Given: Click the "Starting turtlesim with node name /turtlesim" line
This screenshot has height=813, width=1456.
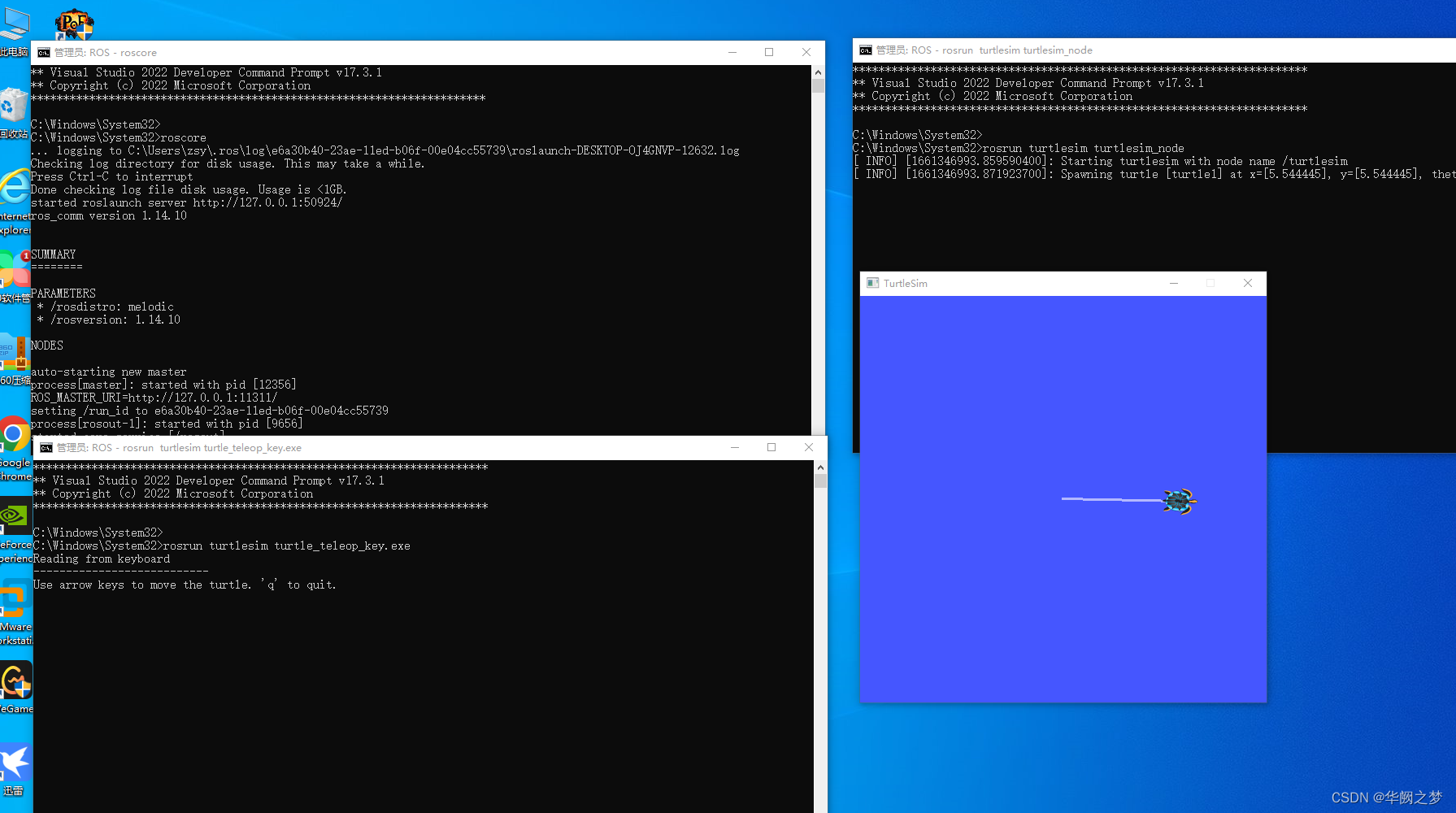Looking at the screenshot, I should pos(1101,161).
